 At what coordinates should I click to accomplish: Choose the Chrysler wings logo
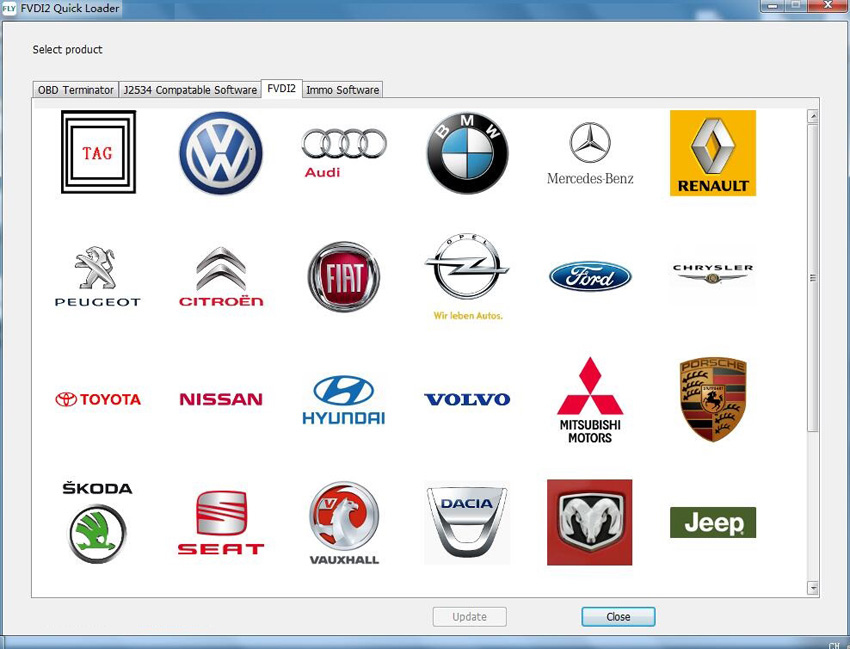pyautogui.click(x=713, y=274)
